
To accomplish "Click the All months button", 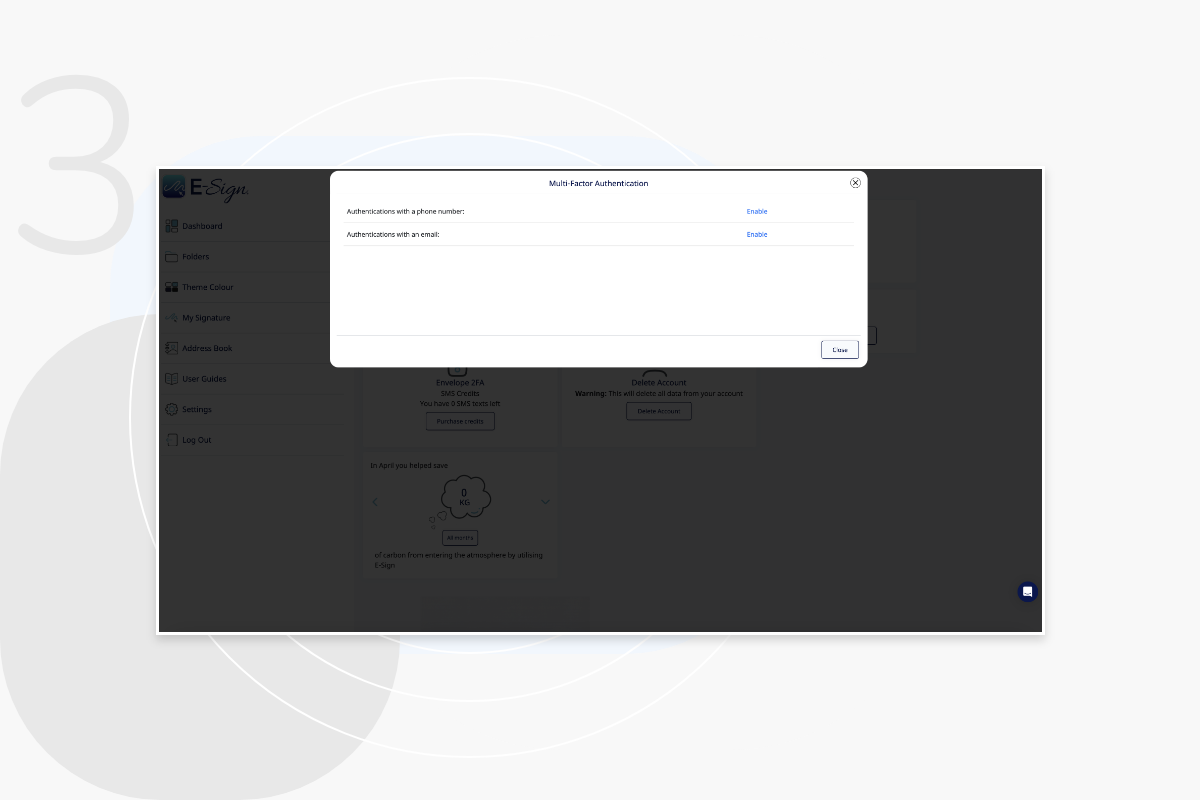I will point(460,538).
